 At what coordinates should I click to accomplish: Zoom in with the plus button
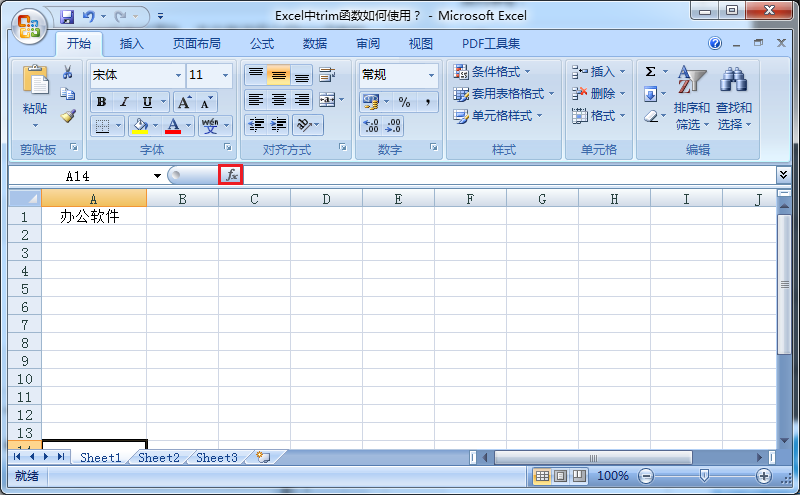click(x=764, y=476)
